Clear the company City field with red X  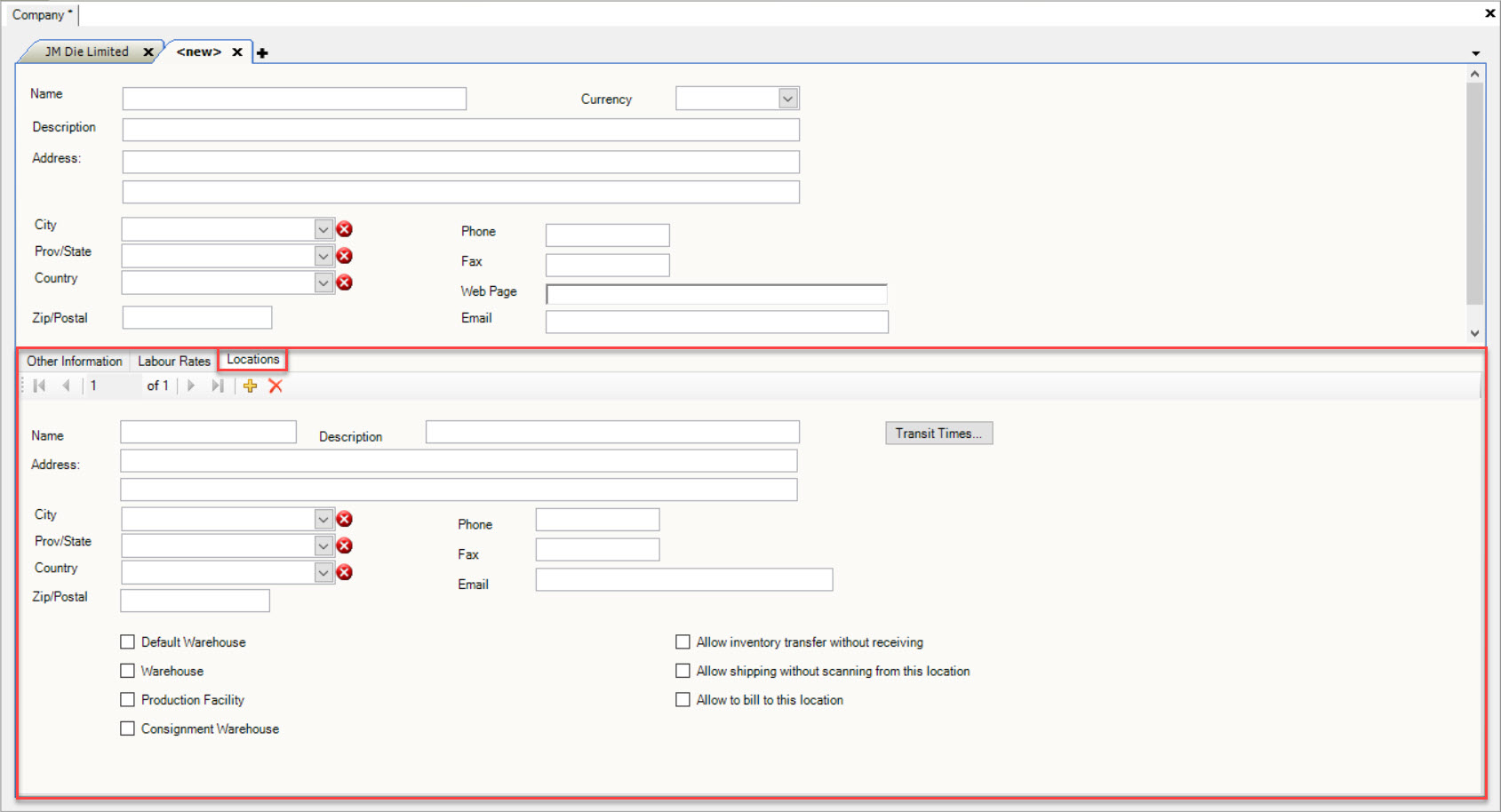(x=345, y=229)
